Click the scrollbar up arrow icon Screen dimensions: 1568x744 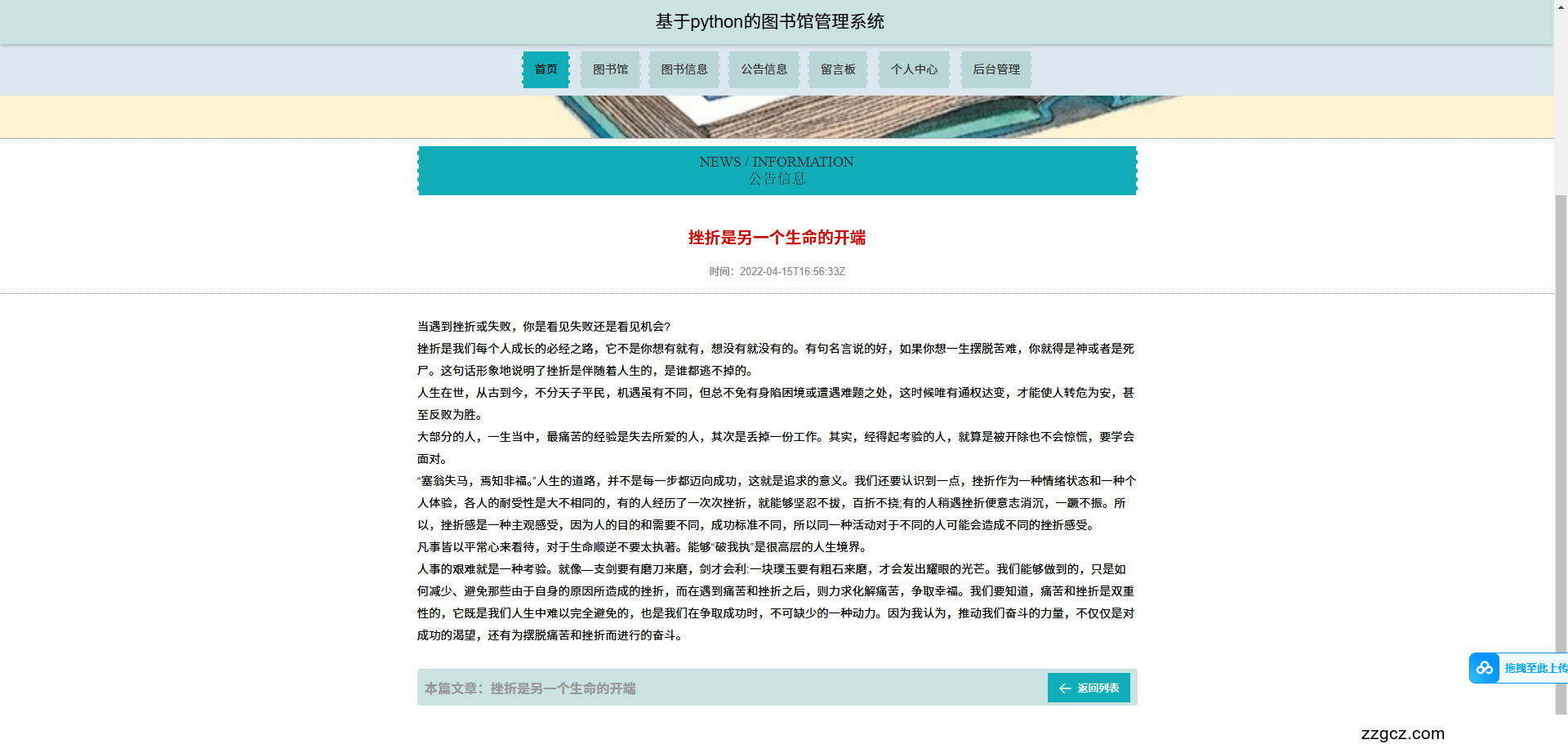coord(1562,6)
